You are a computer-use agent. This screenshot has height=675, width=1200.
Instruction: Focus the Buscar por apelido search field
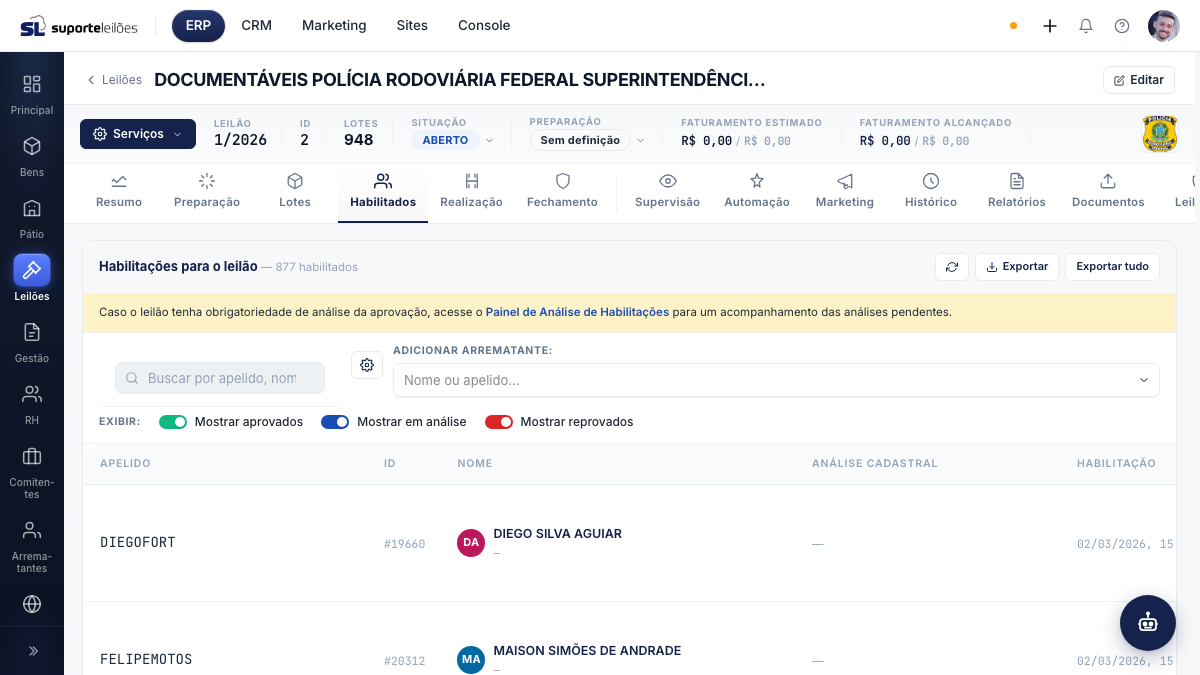tap(220, 378)
